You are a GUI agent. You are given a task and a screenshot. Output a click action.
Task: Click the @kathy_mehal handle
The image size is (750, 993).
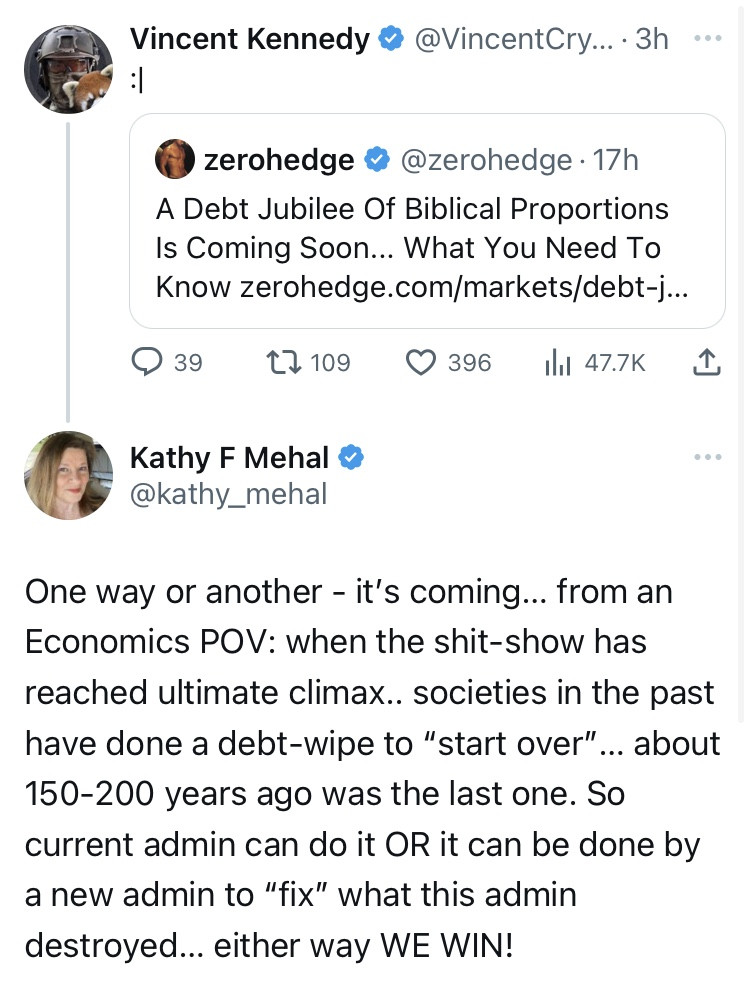pyautogui.click(x=228, y=493)
